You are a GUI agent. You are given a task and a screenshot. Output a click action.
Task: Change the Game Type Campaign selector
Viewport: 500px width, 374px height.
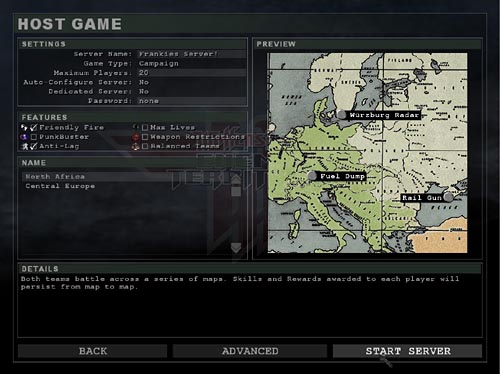(x=192, y=63)
